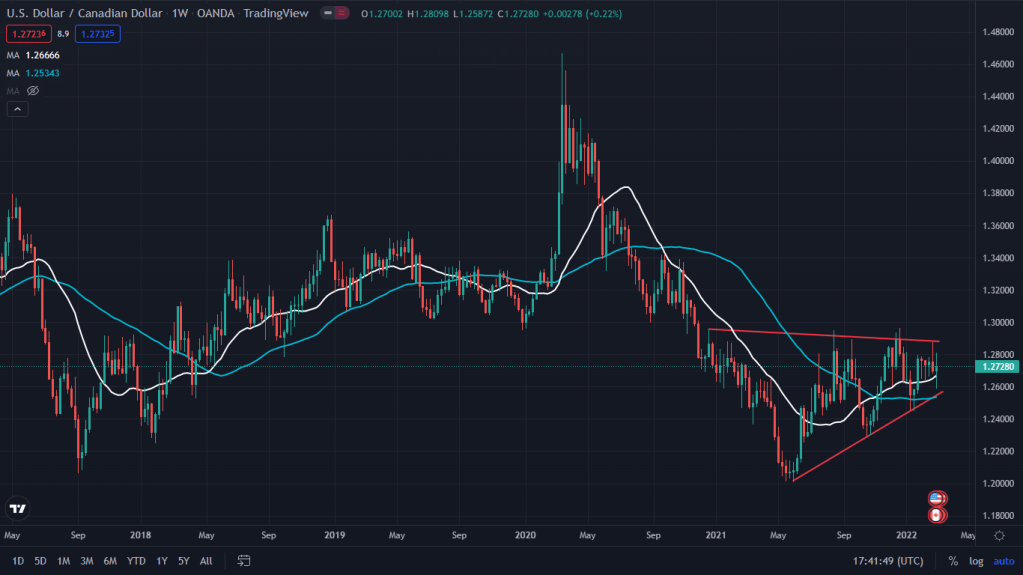Toggle log scale mode

click(975, 561)
